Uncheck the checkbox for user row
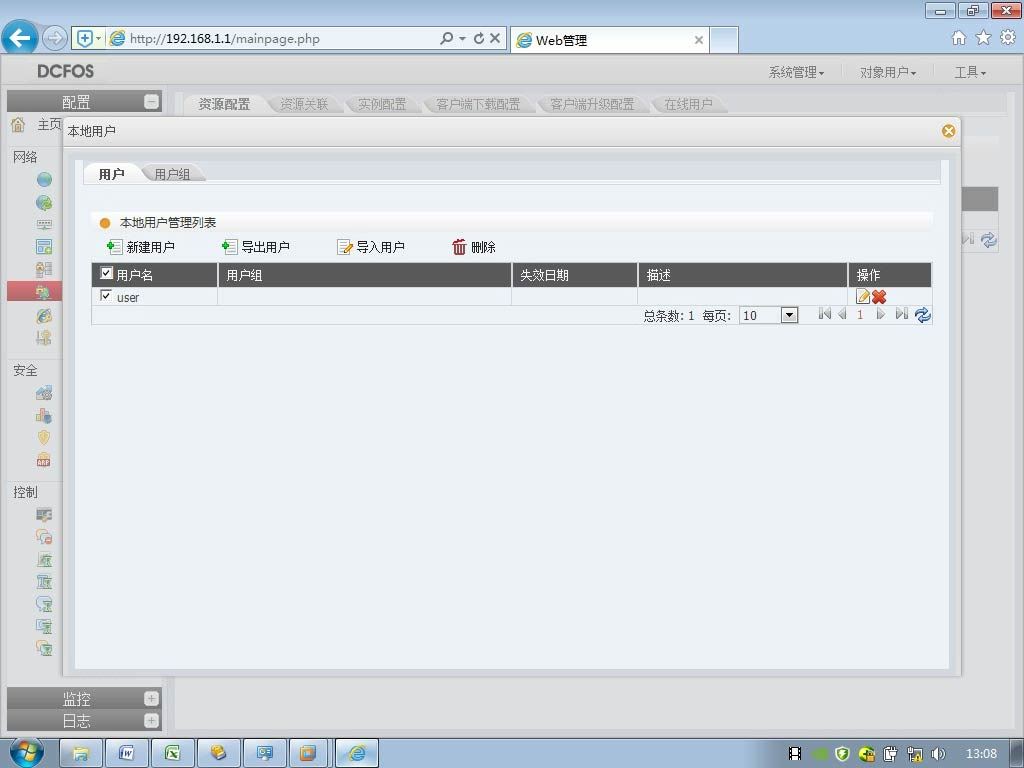 click(106, 296)
